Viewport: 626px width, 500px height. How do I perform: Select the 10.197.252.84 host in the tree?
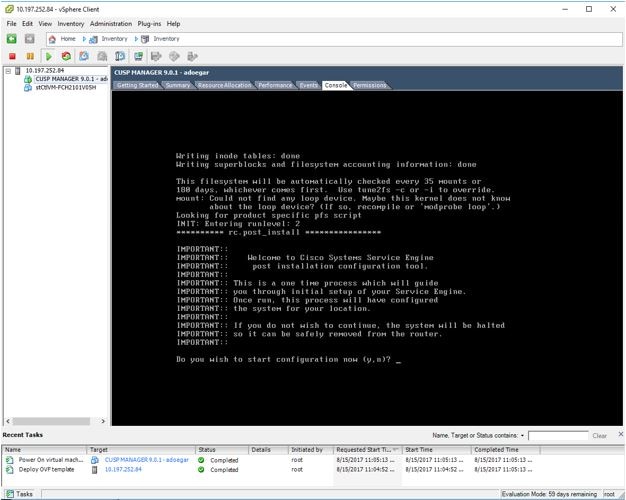(45, 71)
